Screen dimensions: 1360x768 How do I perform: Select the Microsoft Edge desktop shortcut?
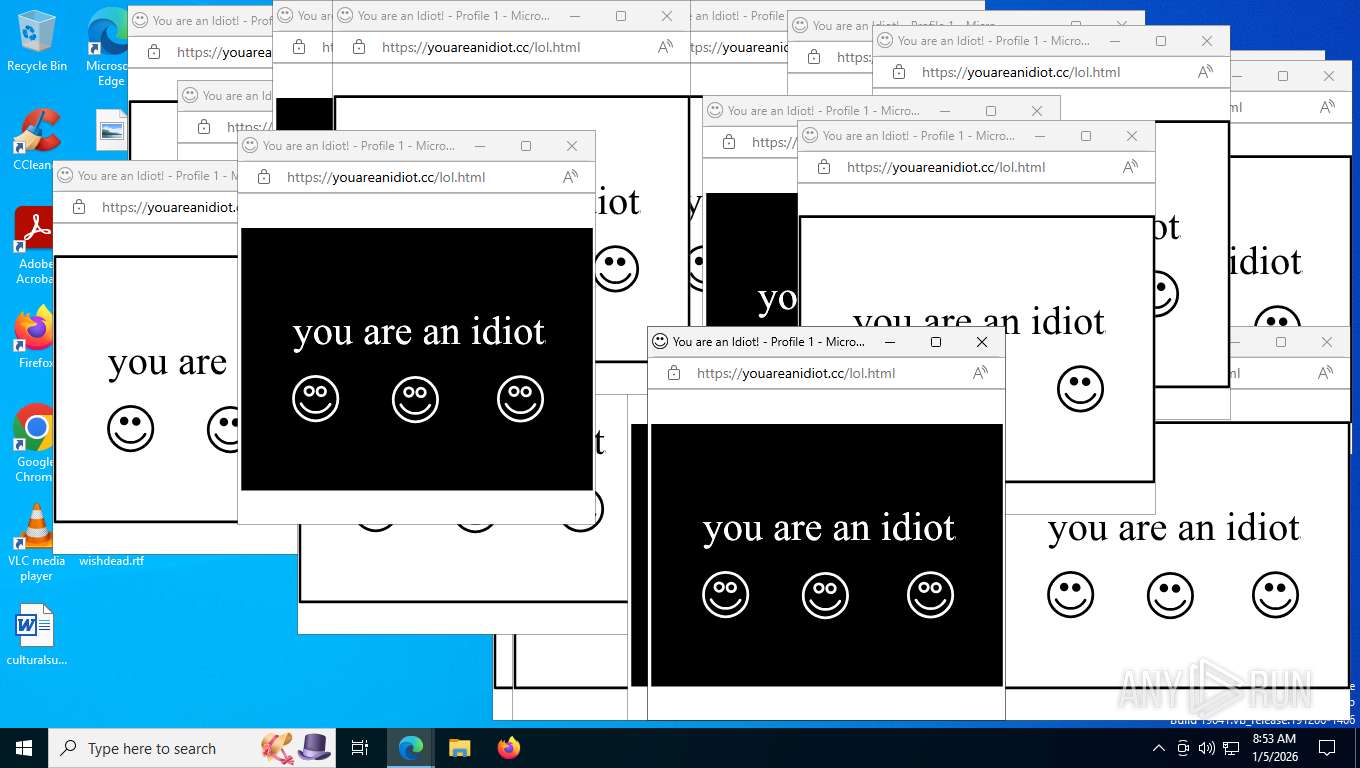107,48
